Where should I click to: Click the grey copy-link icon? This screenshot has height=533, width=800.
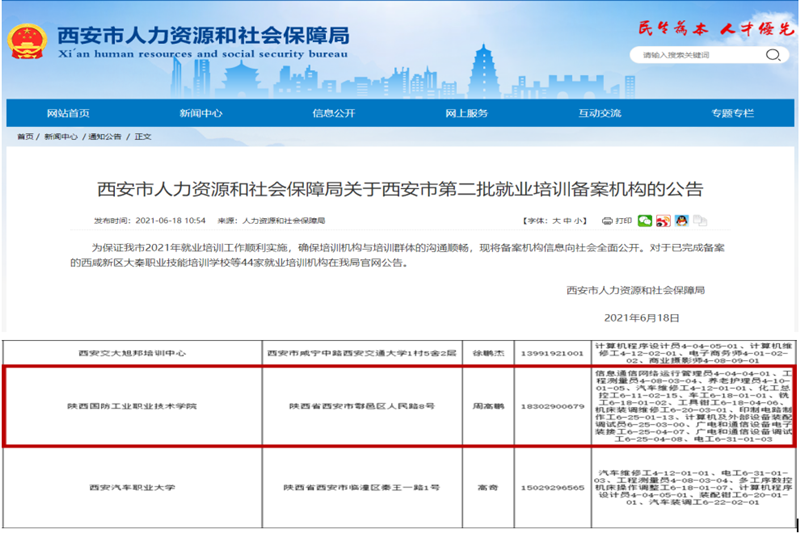pos(698,220)
